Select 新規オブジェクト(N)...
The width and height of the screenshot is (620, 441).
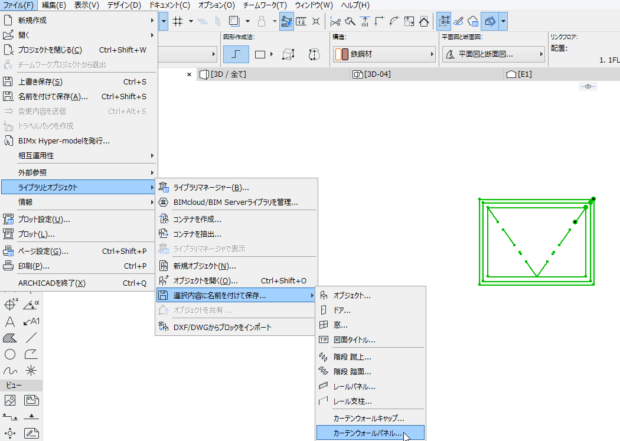[236, 266]
